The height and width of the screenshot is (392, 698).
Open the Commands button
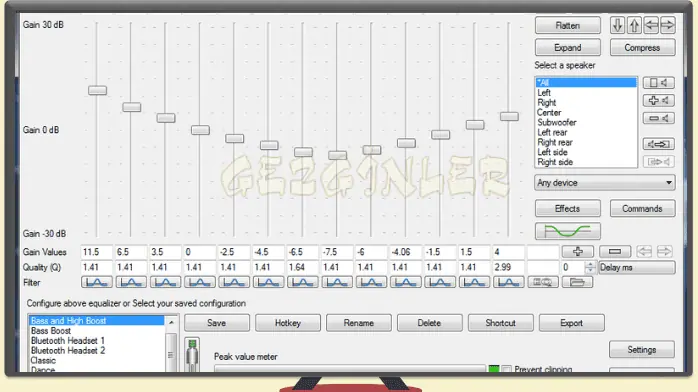(x=642, y=209)
